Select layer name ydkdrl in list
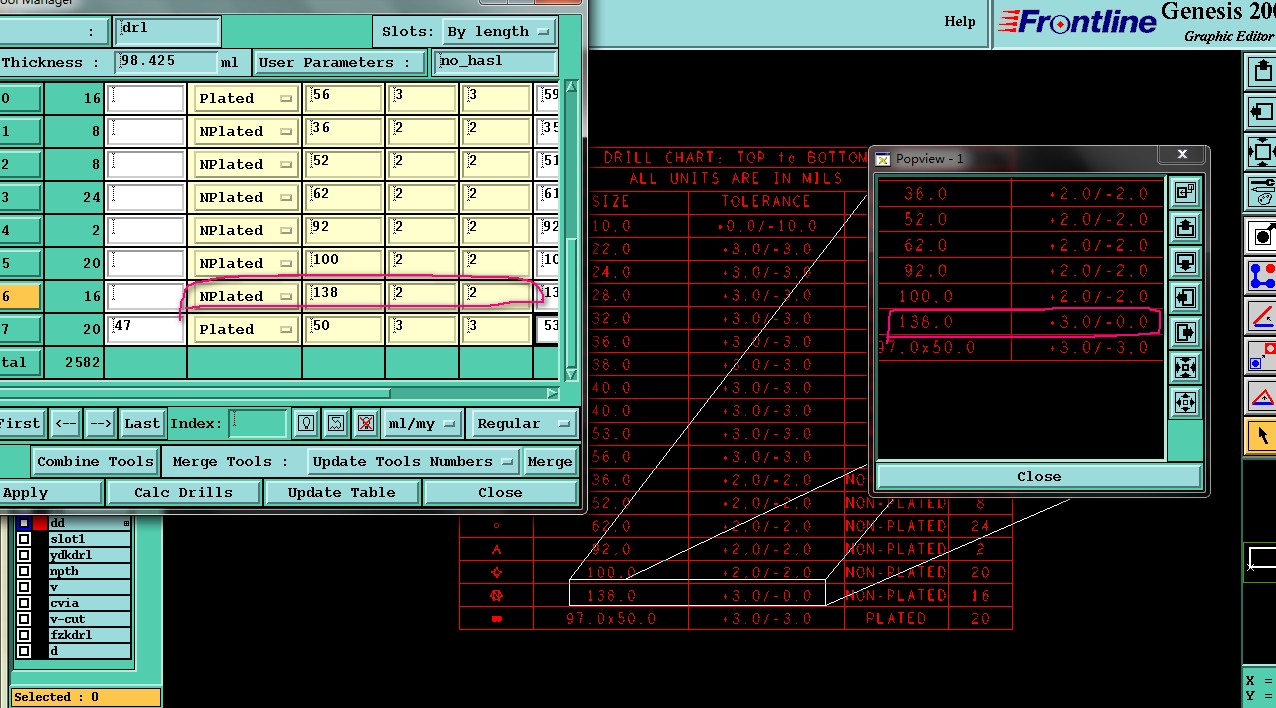 88,555
